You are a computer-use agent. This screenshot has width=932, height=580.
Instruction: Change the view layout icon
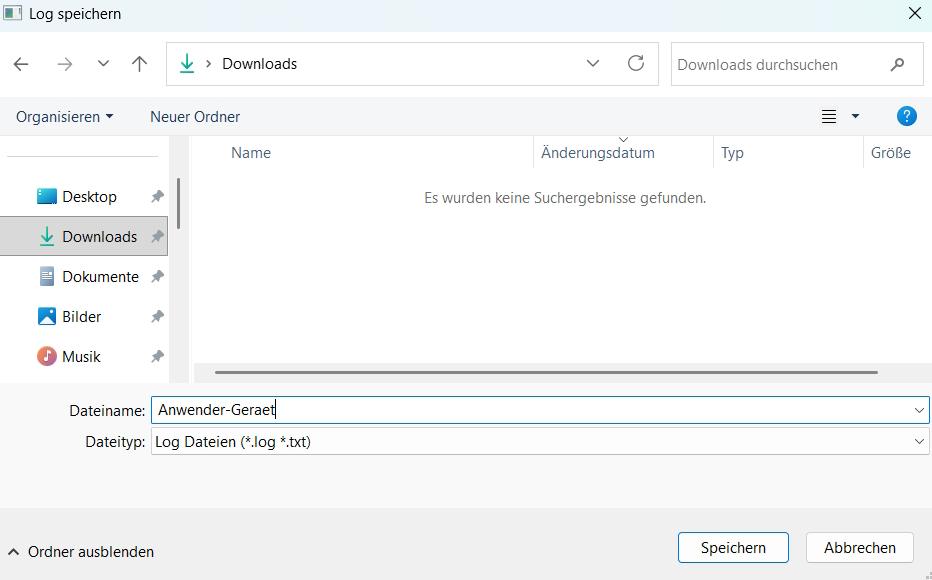[x=829, y=116]
